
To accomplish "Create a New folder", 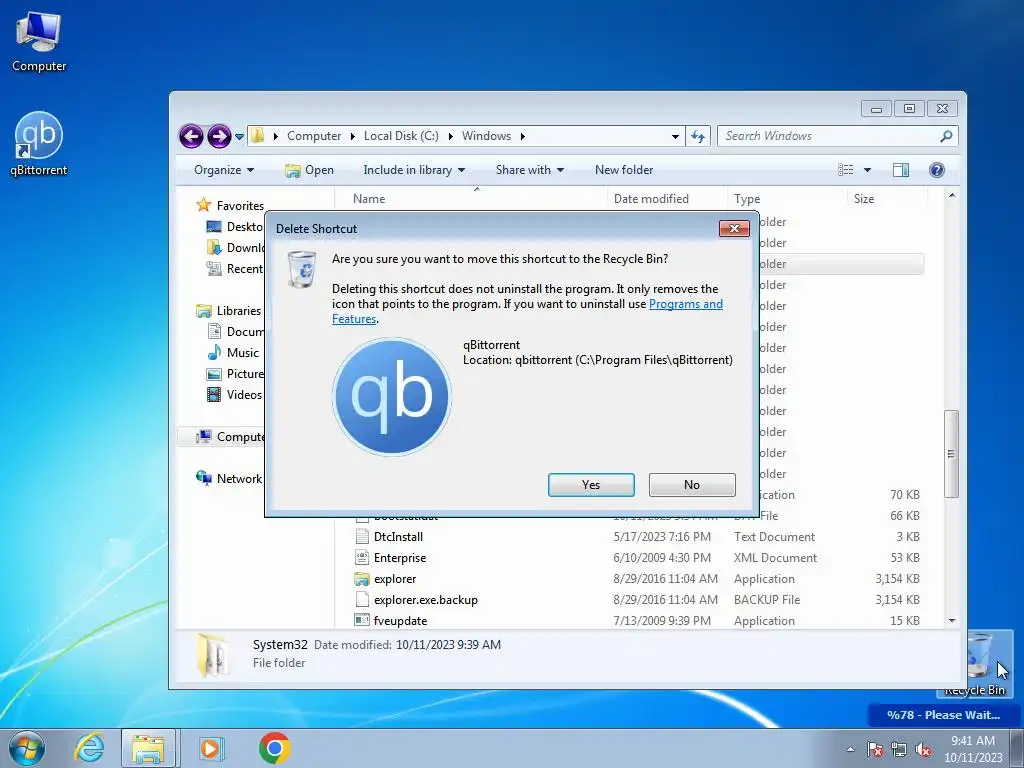I will point(624,170).
